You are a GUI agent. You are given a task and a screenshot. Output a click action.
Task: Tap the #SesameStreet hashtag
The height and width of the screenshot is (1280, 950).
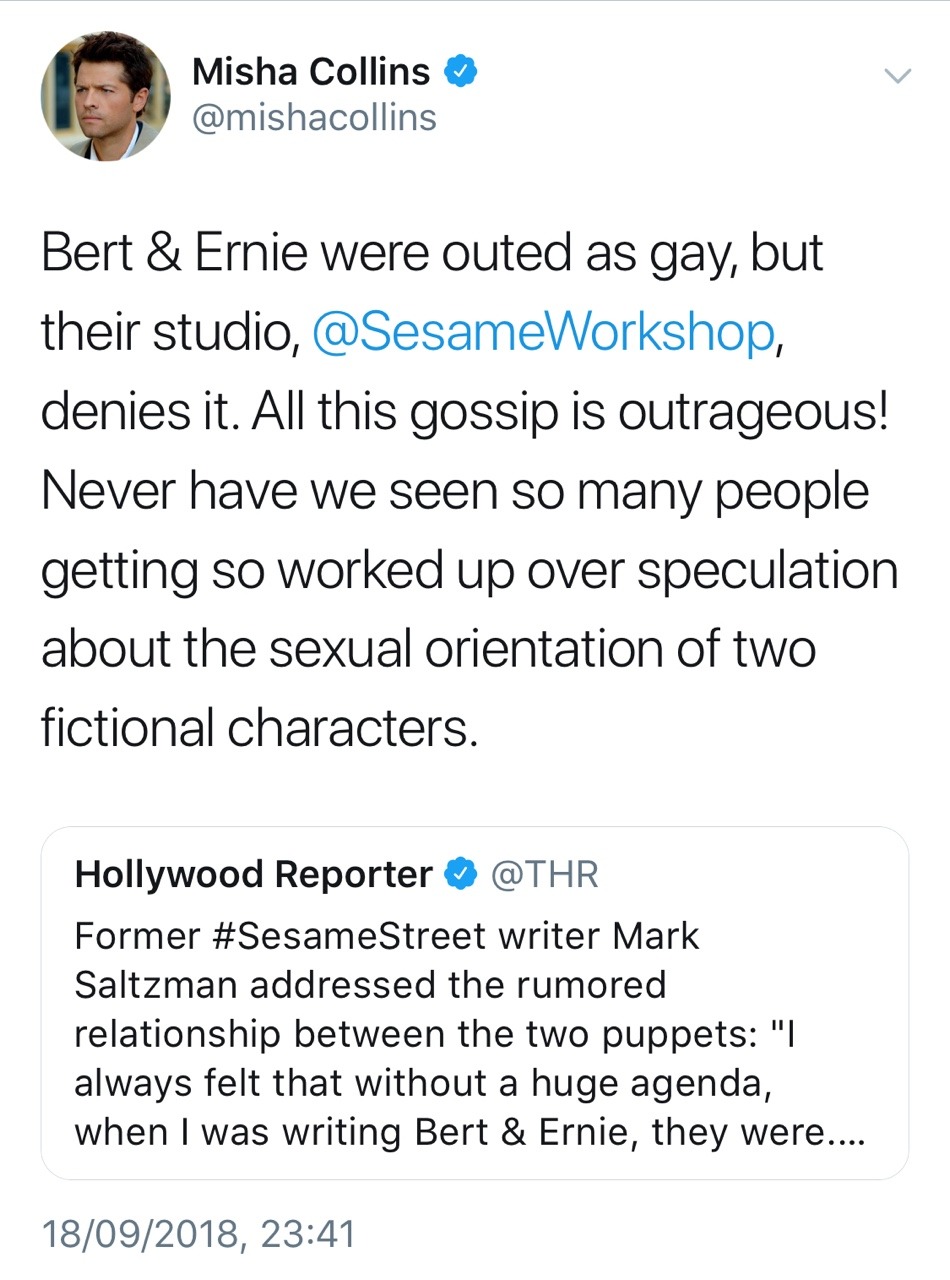click(x=346, y=936)
